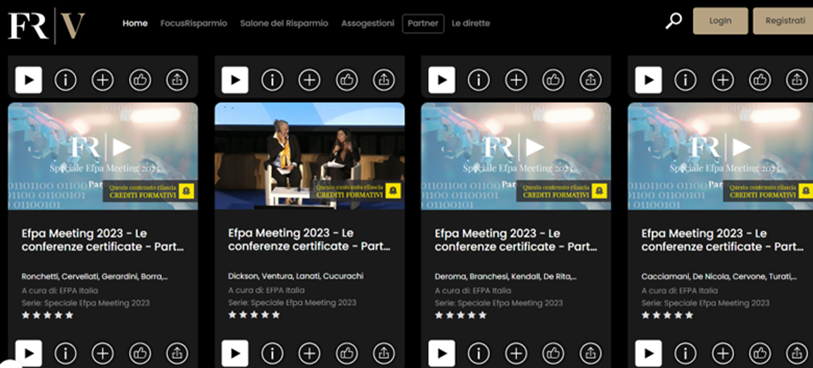
Task: Share the Deroma, Branchesi video via share icon
Action: coord(591,353)
